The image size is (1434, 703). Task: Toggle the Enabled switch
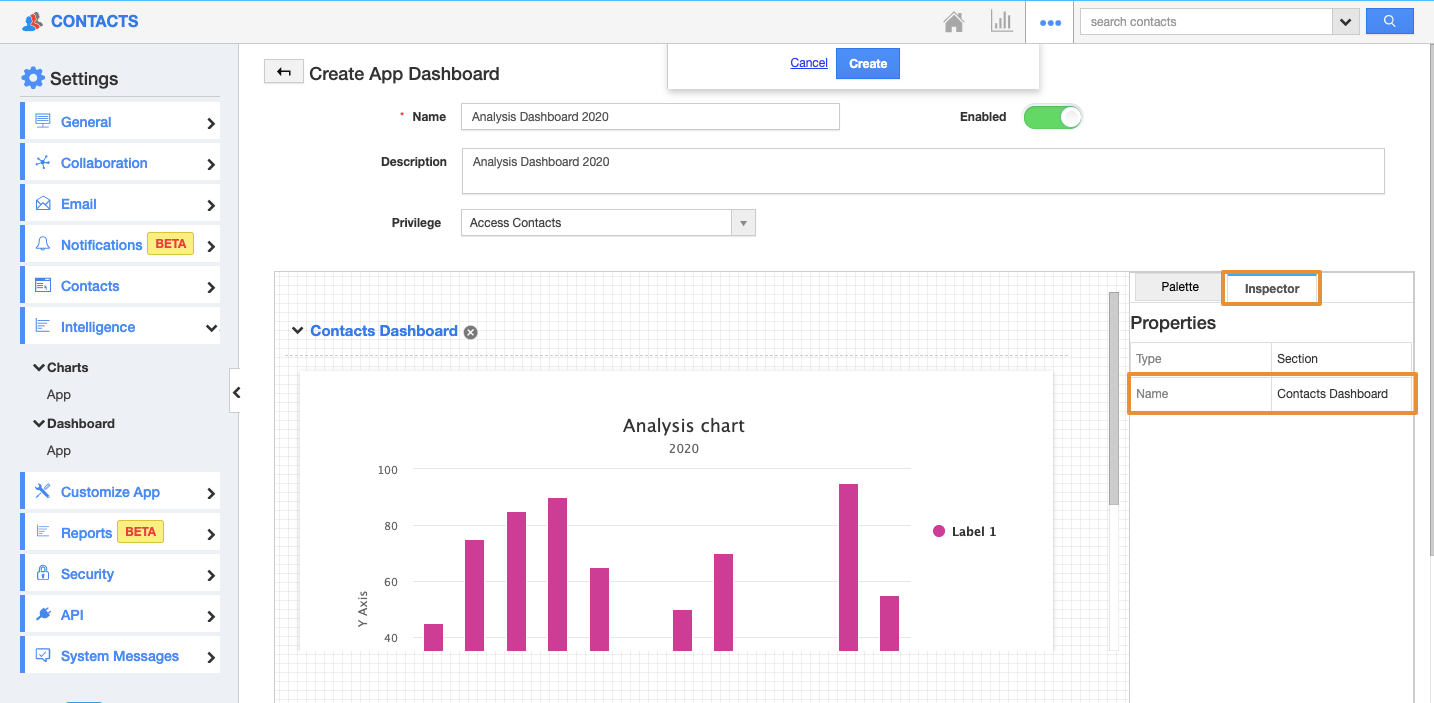coord(1052,117)
